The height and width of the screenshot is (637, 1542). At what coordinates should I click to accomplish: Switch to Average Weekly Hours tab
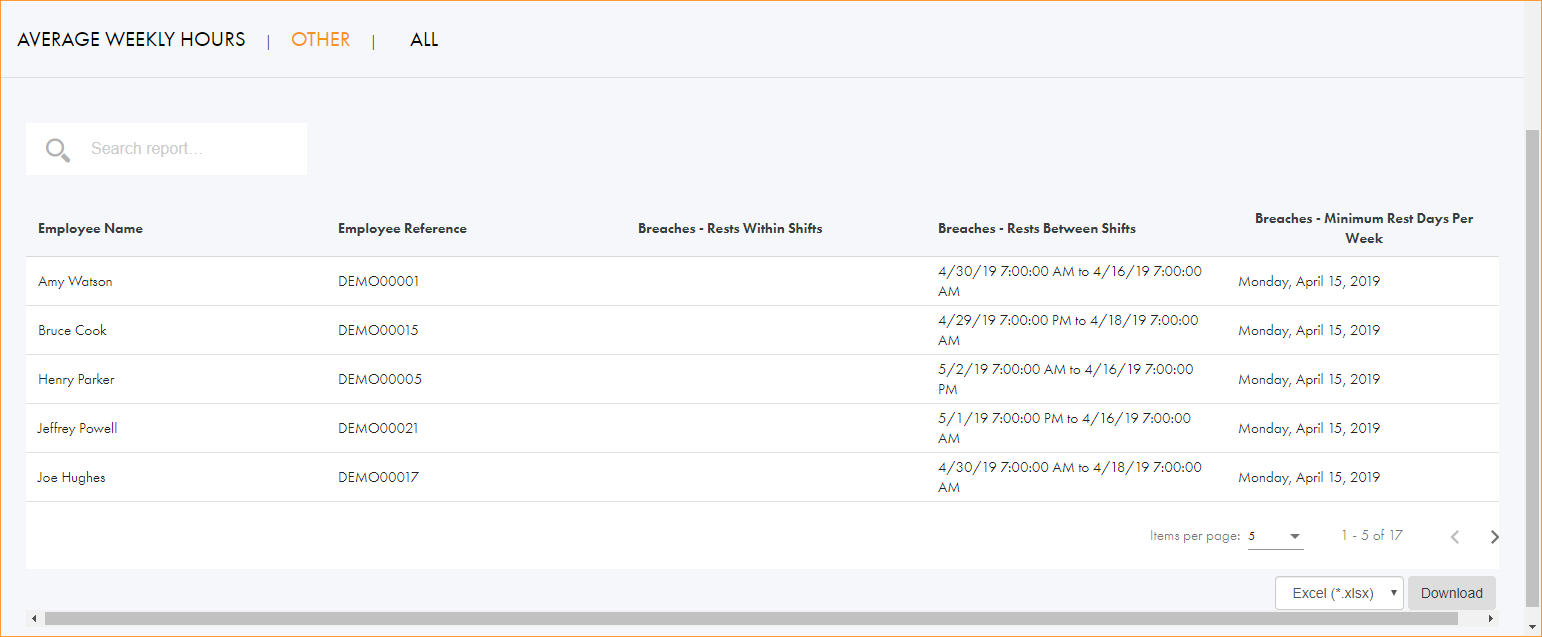pos(131,40)
